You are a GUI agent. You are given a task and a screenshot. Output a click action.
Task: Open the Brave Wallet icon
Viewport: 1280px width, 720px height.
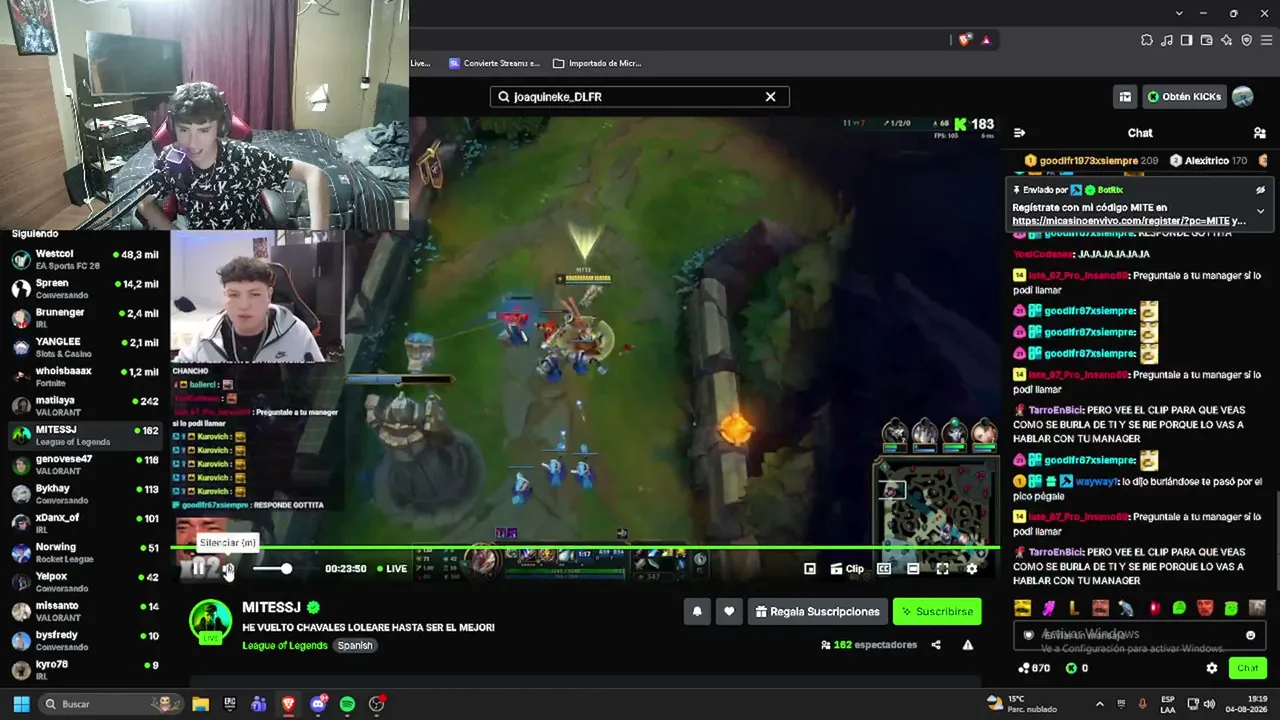point(1207,40)
